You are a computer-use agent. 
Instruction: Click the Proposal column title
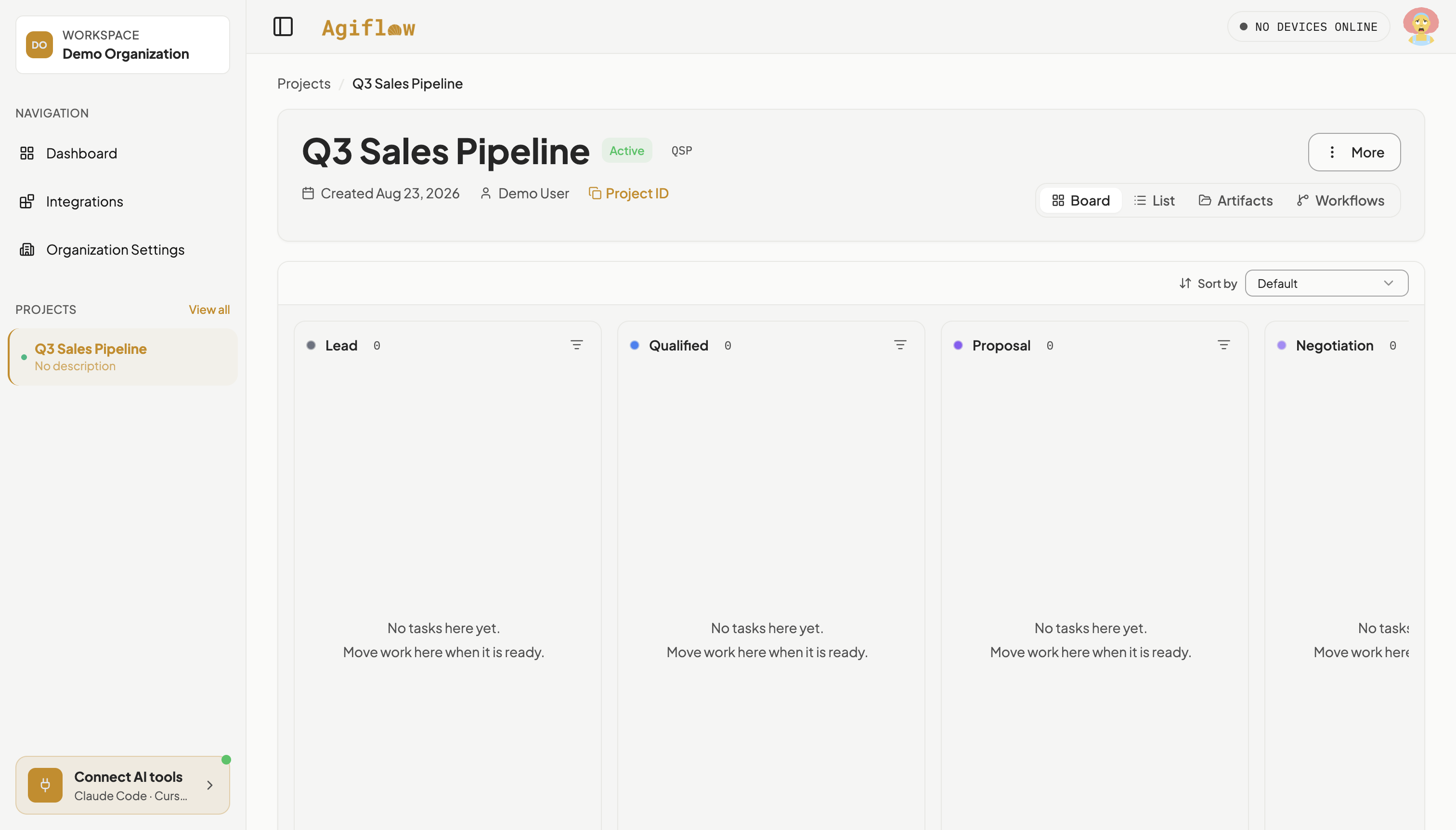click(x=1001, y=346)
